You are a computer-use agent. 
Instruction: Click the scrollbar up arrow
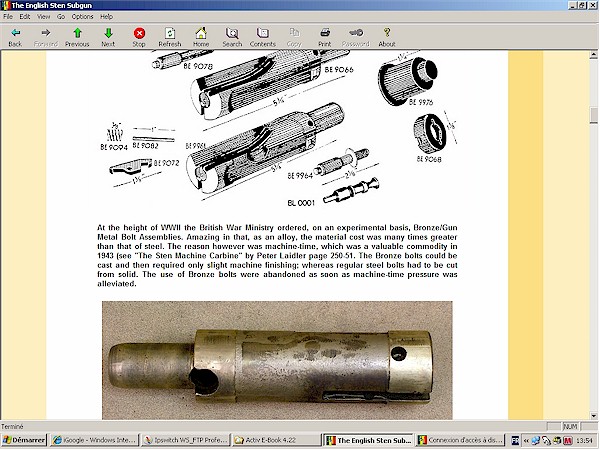(593, 55)
